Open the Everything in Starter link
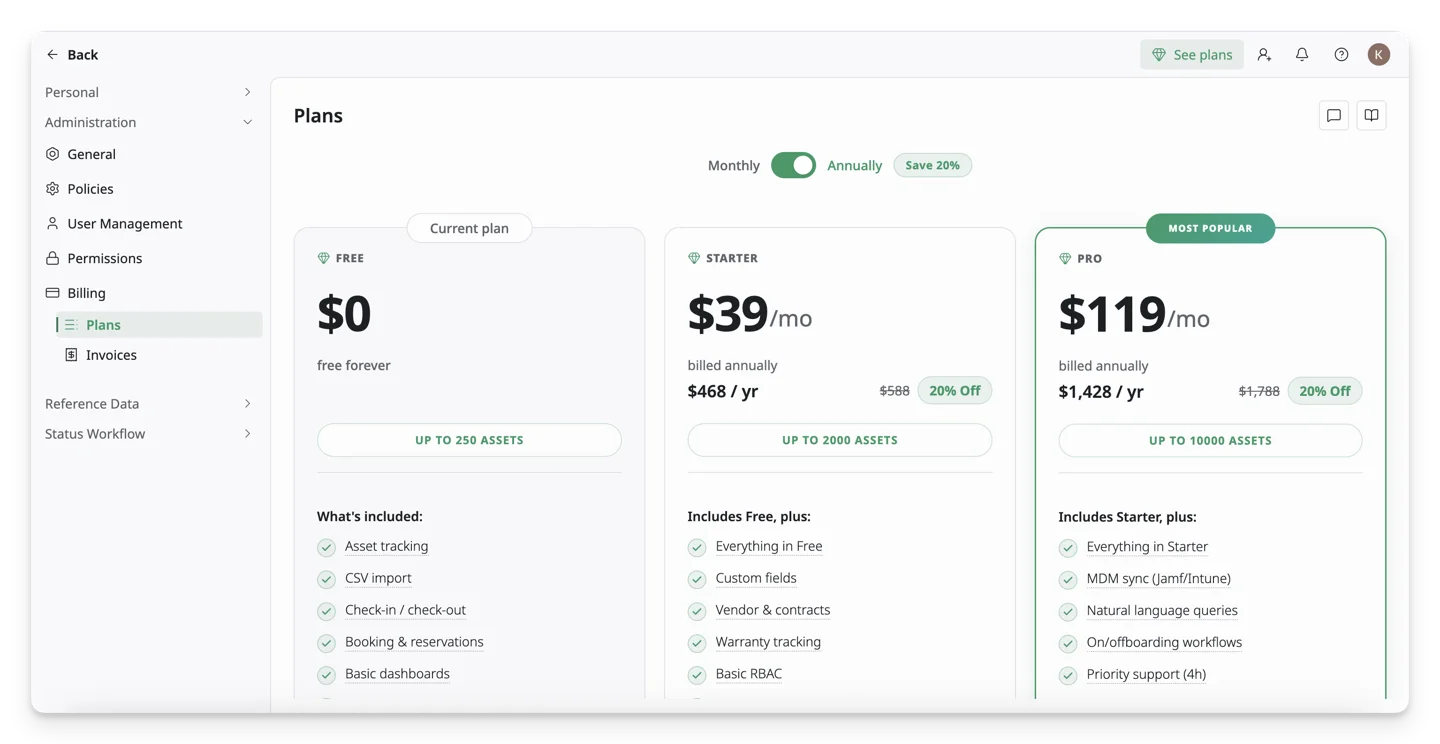Image resolution: width=1440 pixels, height=744 pixels. click(x=1147, y=547)
